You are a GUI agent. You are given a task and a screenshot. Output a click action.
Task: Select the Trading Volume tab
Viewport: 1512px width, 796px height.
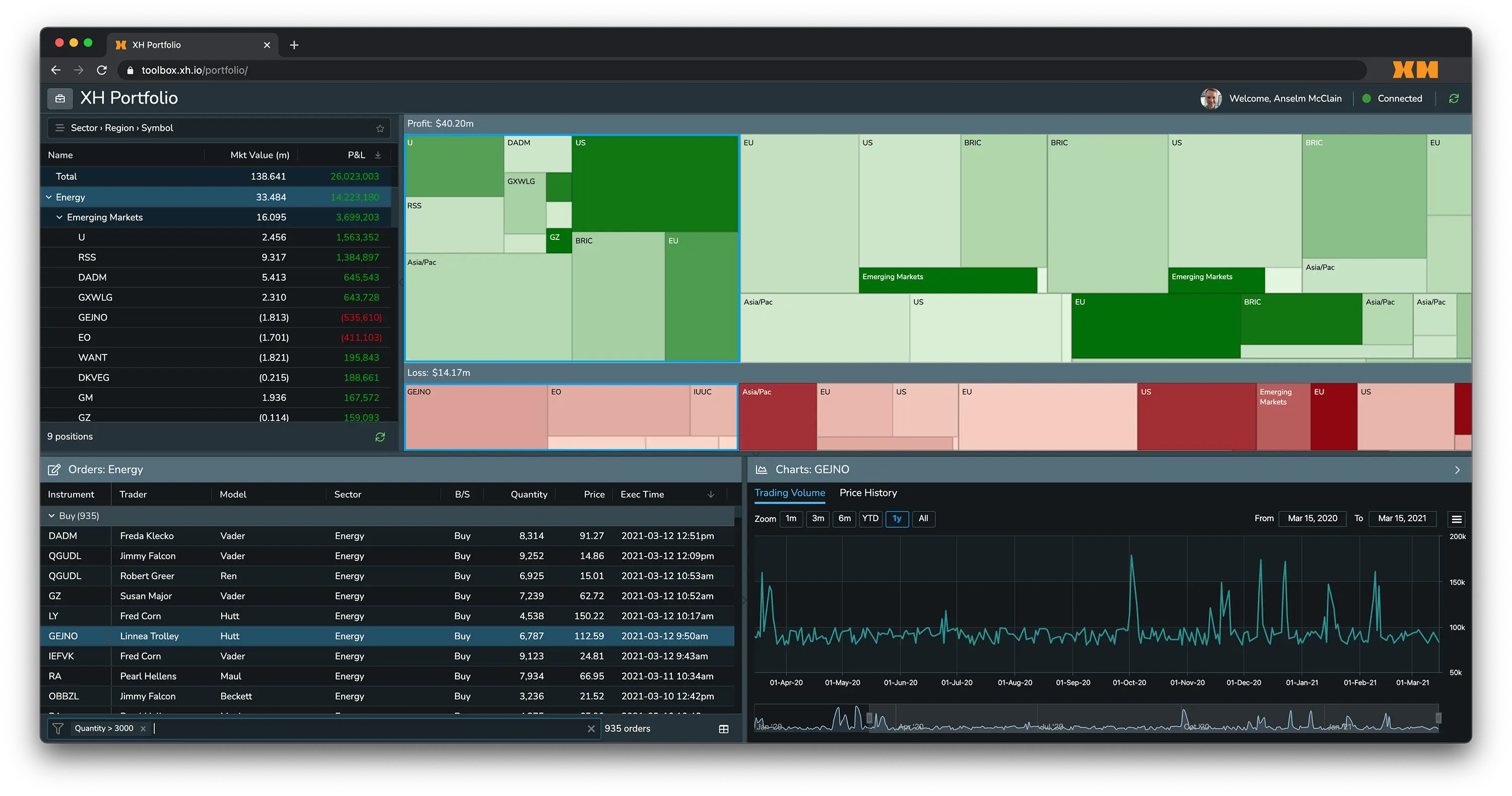pos(789,493)
